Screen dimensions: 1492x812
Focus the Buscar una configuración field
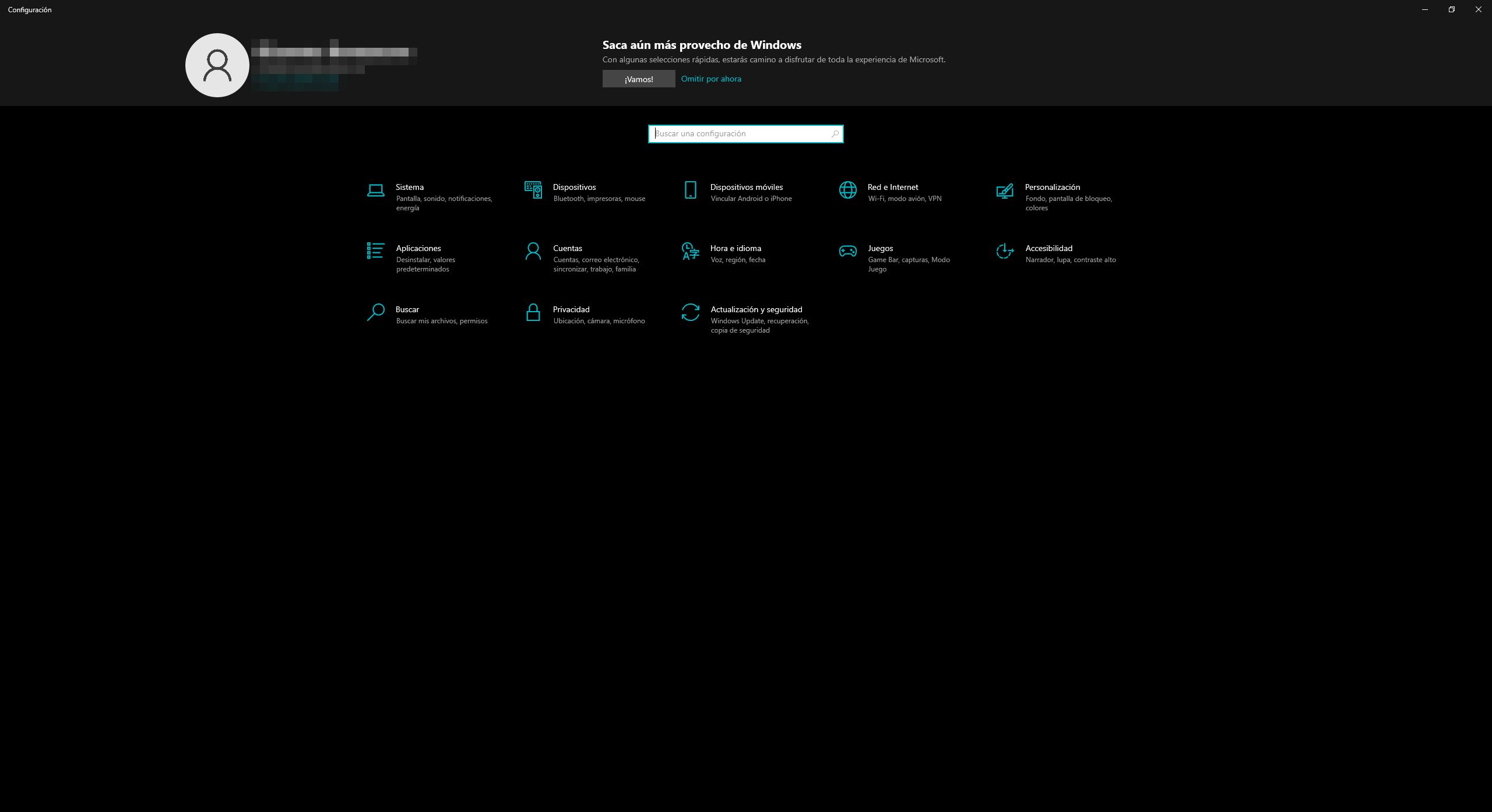745,134
